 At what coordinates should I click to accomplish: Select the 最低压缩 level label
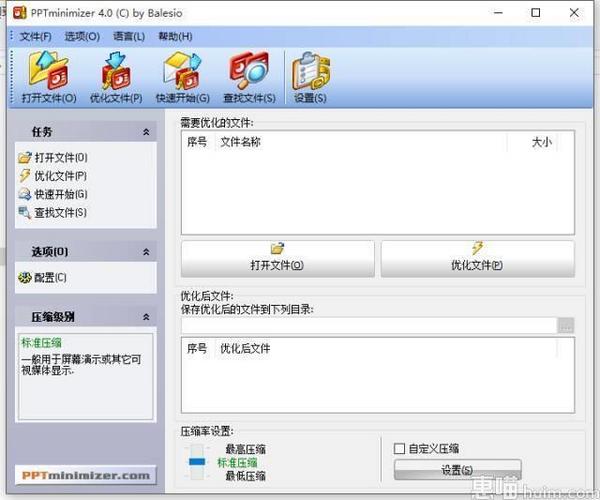(x=246, y=476)
